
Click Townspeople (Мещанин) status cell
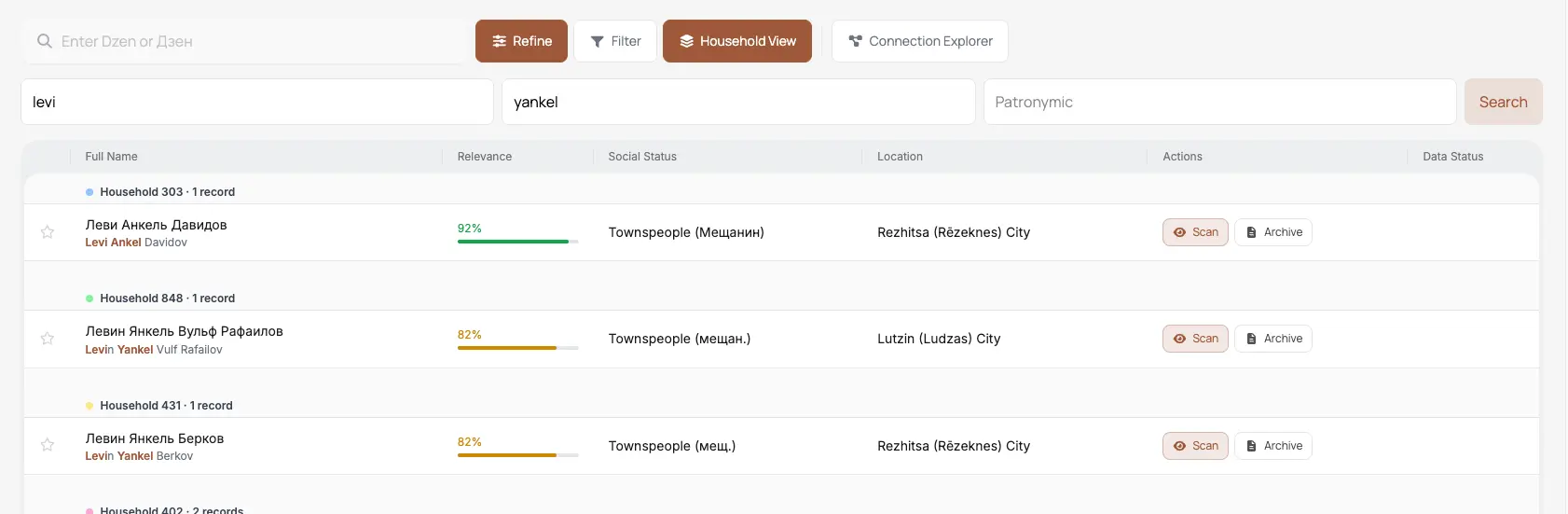pyautogui.click(x=686, y=232)
